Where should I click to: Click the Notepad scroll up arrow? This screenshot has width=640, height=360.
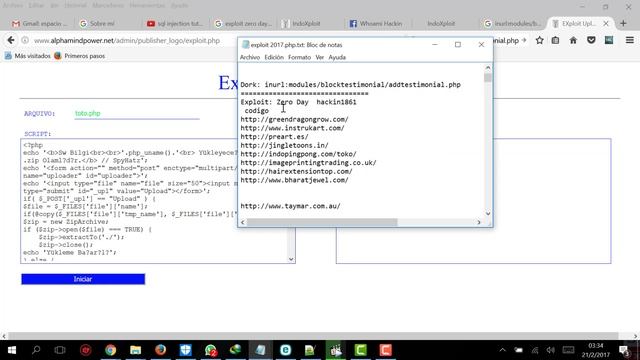pyautogui.click(x=488, y=68)
